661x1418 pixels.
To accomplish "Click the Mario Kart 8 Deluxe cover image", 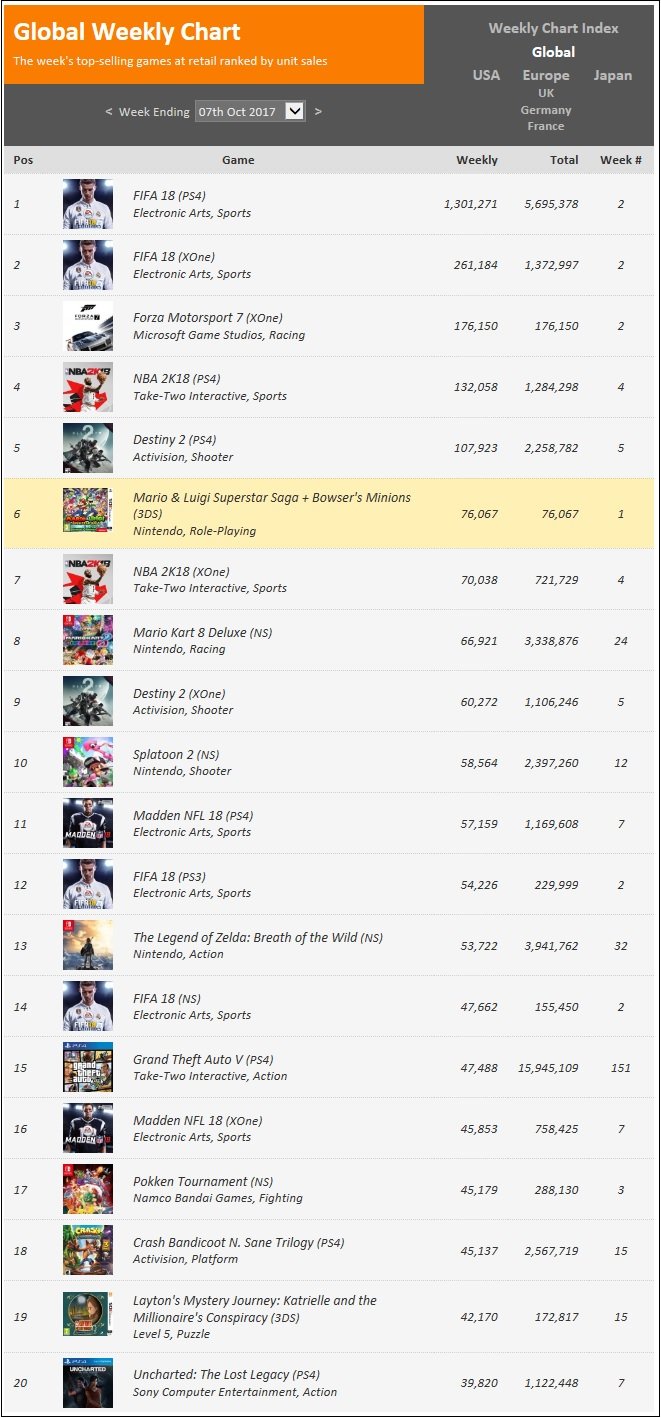I will [x=88, y=640].
